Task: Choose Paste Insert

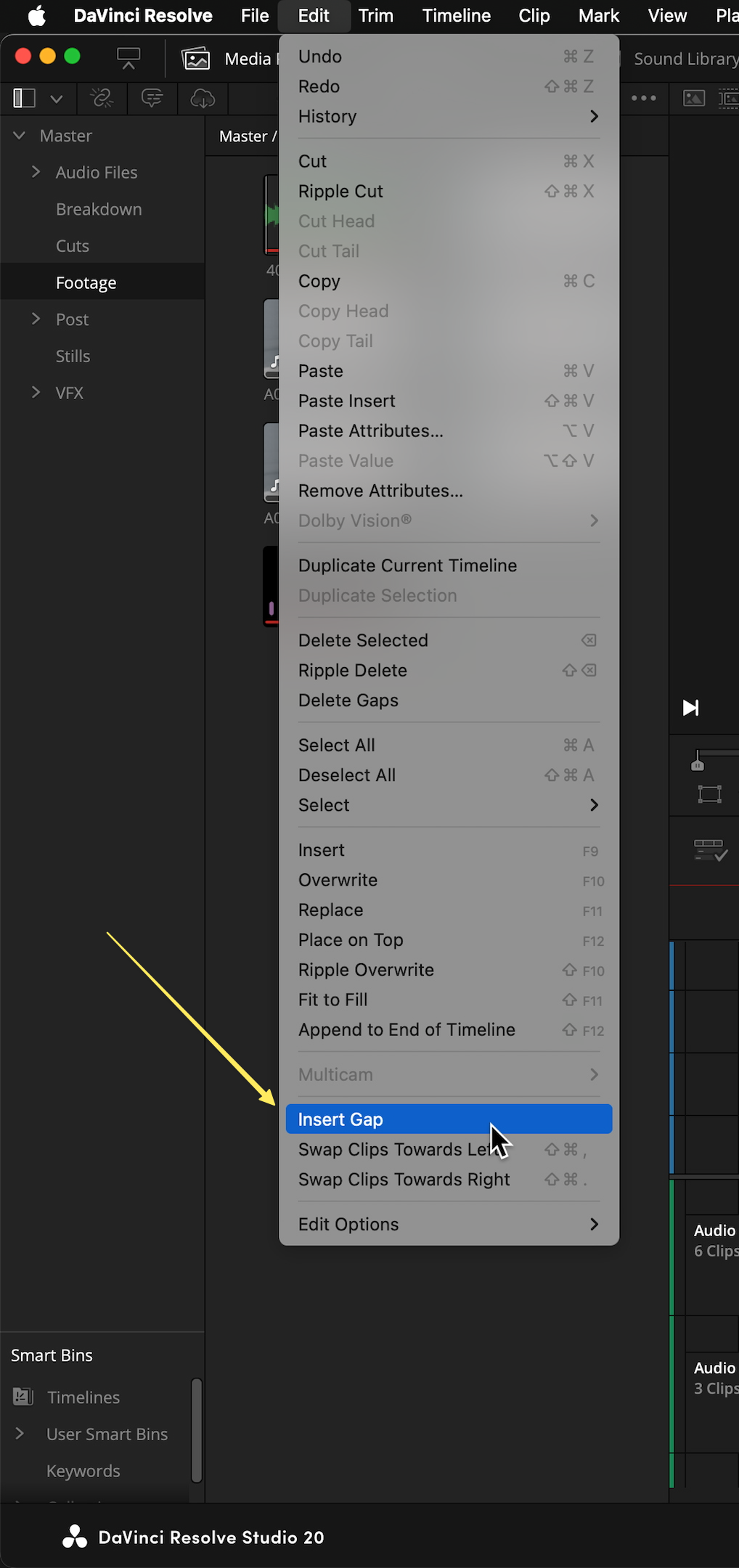Action: [x=449, y=401]
